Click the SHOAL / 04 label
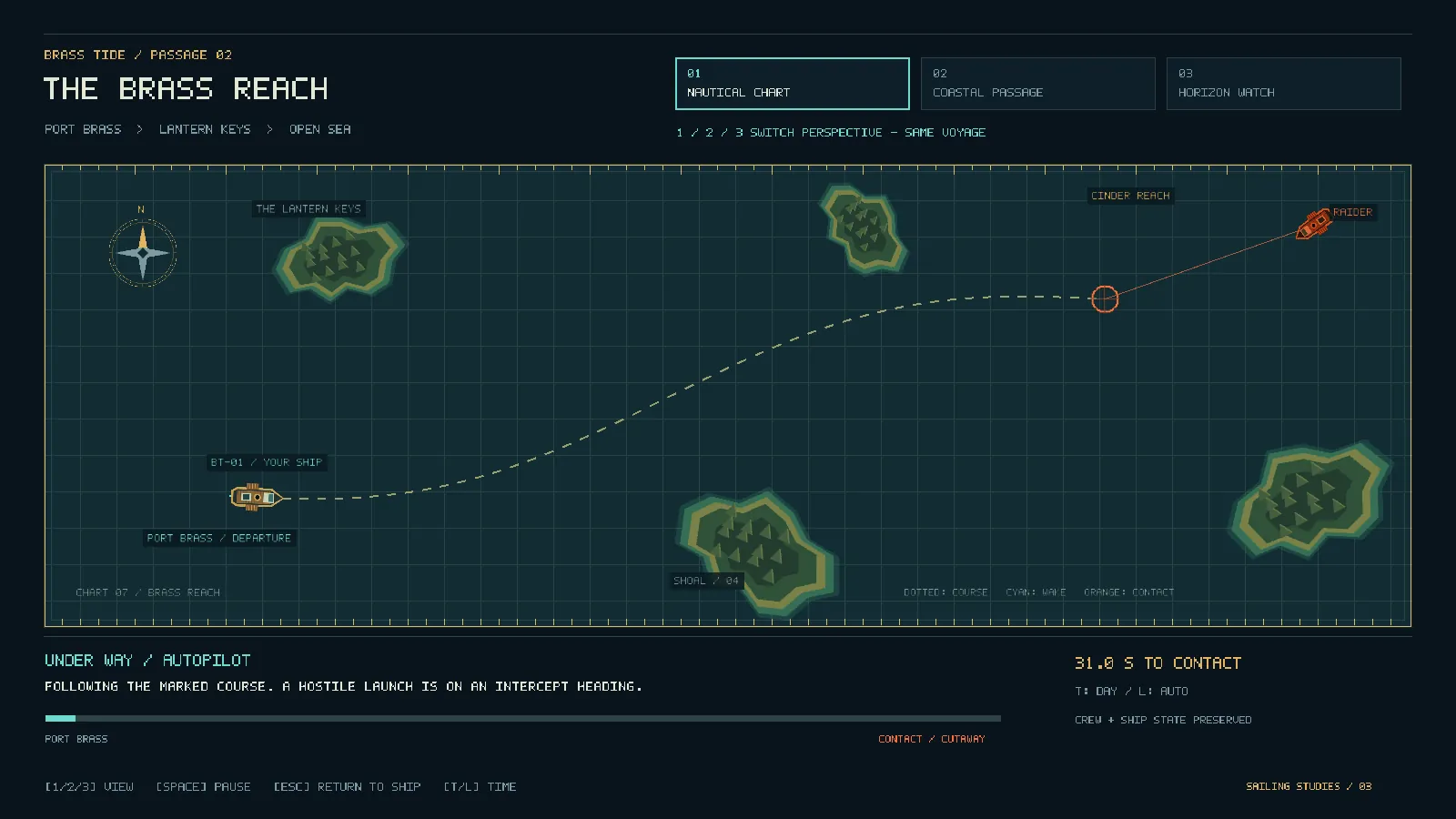The width and height of the screenshot is (1456, 819). tap(706, 581)
